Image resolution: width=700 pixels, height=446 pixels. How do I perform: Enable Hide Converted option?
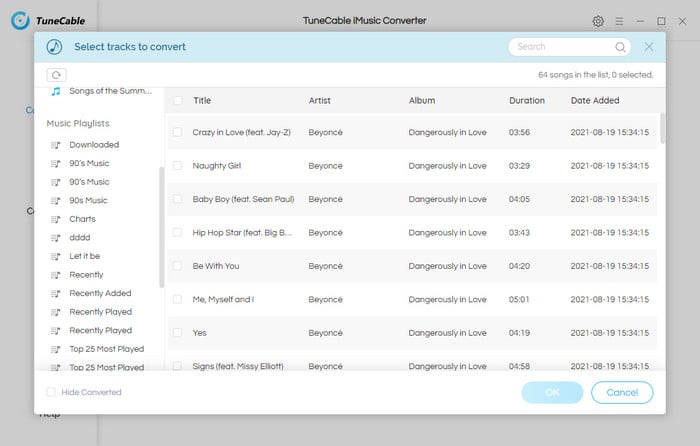[x=51, y=392]
